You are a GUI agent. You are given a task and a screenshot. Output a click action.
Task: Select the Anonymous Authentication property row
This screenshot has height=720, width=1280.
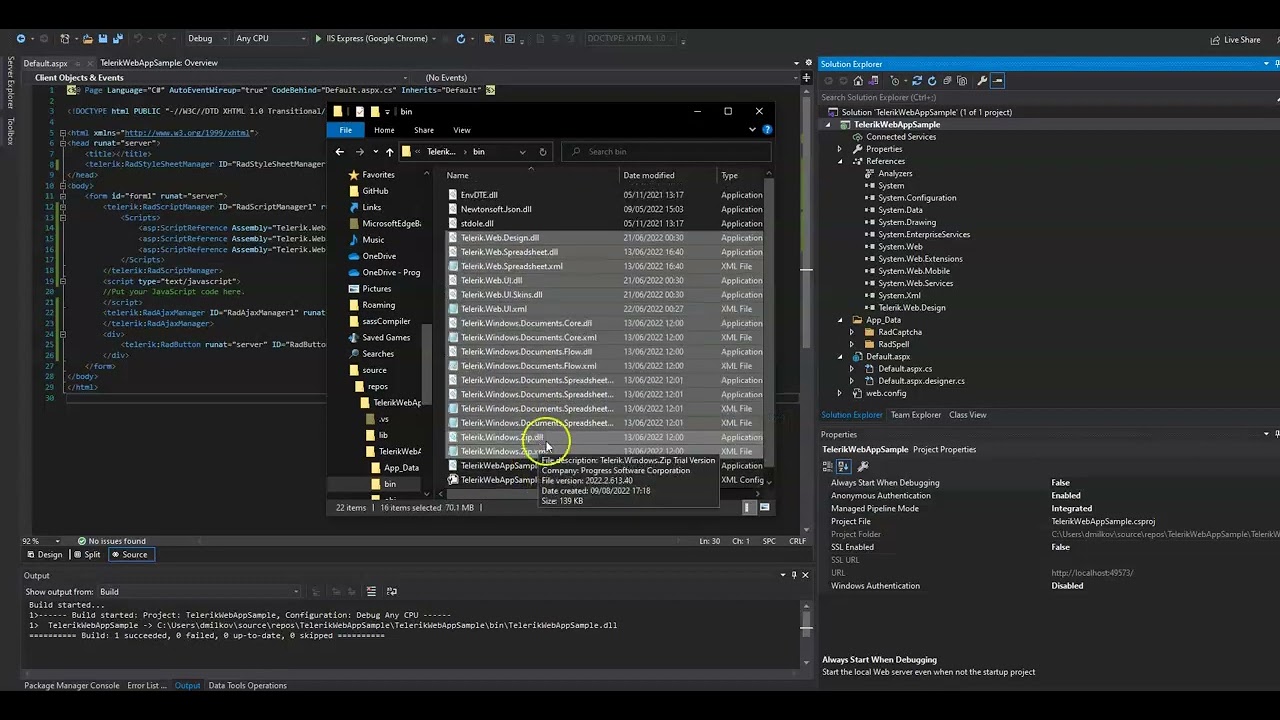pos(1050,496)
